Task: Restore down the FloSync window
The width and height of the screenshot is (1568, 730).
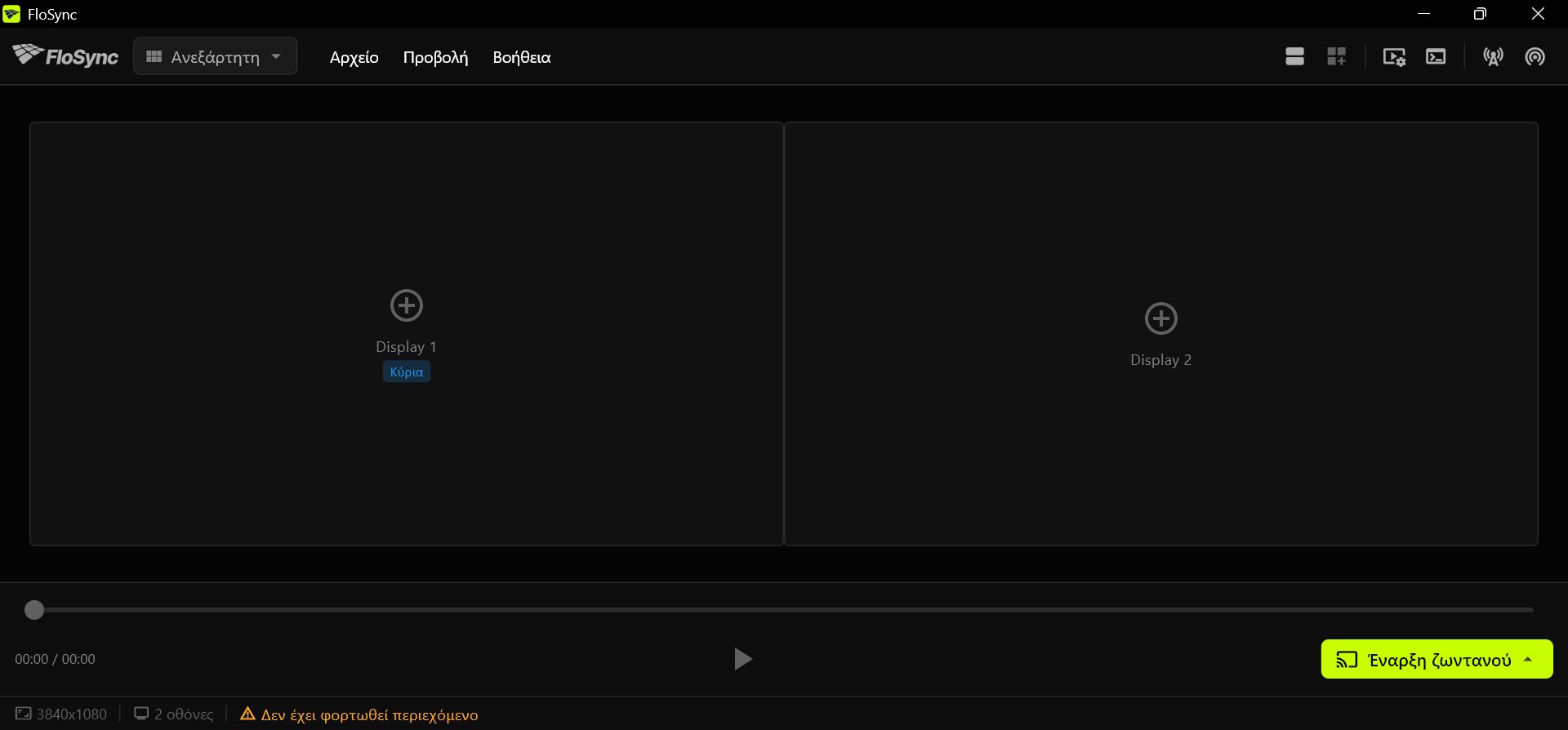Action: point(1480,14)
